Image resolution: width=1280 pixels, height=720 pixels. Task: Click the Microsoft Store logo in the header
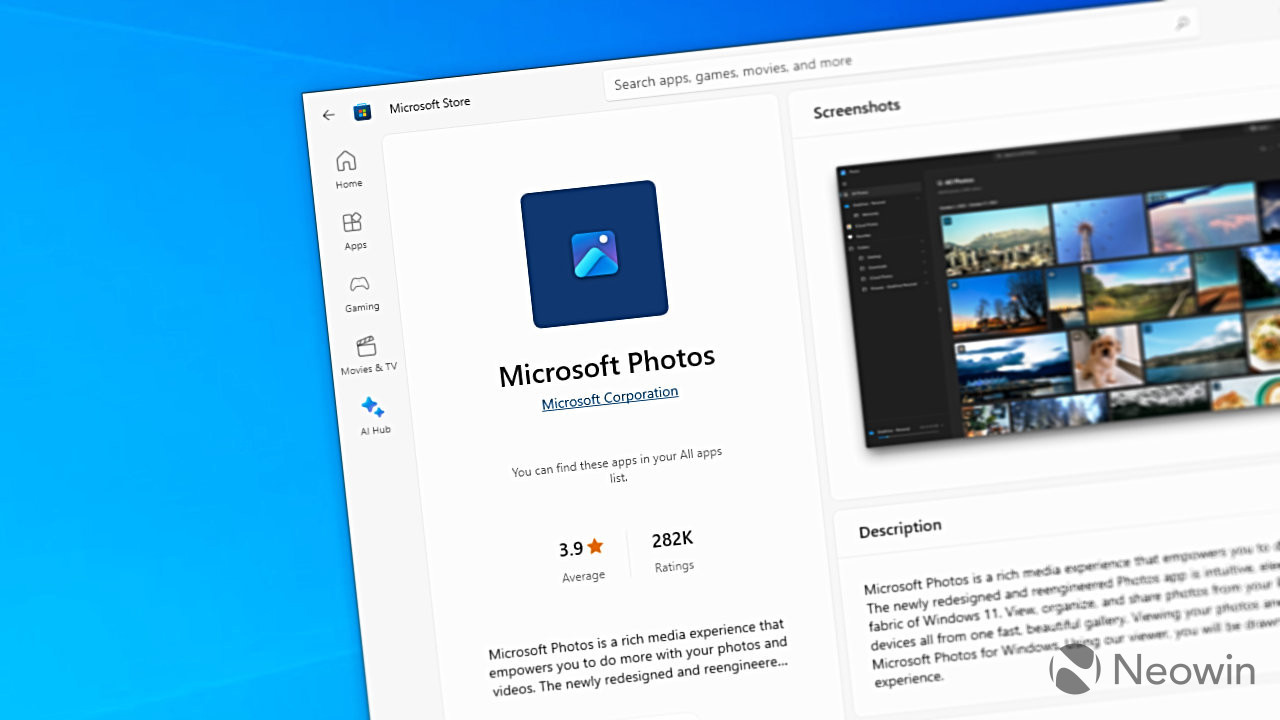[361, 110]
